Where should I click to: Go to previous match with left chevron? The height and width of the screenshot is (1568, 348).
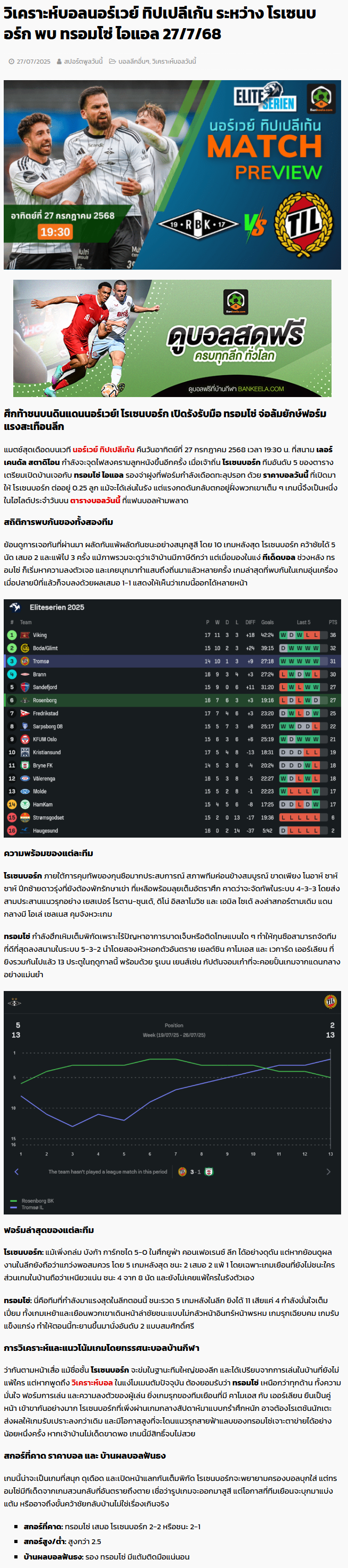[16, 1171]
